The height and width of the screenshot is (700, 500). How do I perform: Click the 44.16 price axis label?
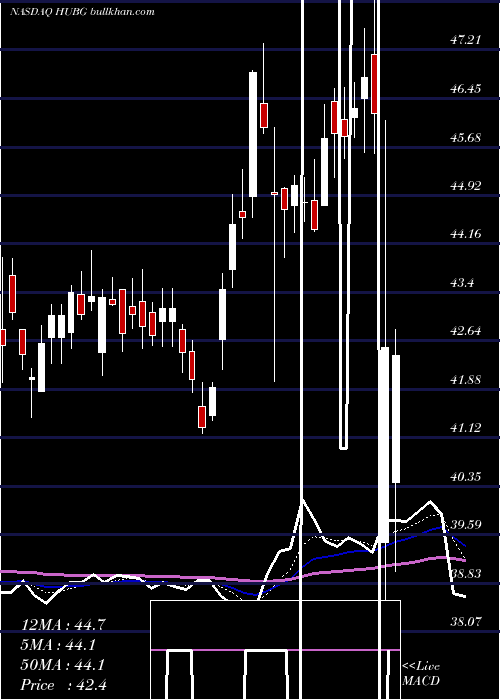tap(466, 233)
